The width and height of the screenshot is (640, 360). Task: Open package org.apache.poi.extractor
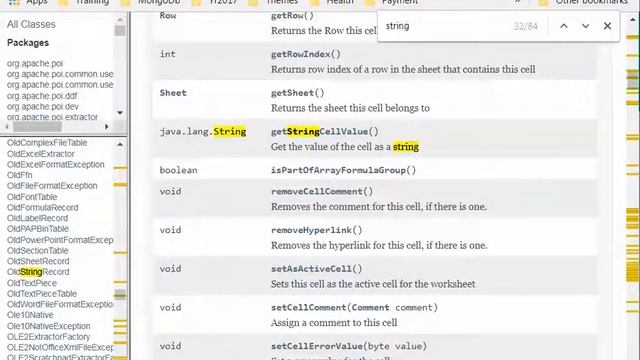[52, 117]
